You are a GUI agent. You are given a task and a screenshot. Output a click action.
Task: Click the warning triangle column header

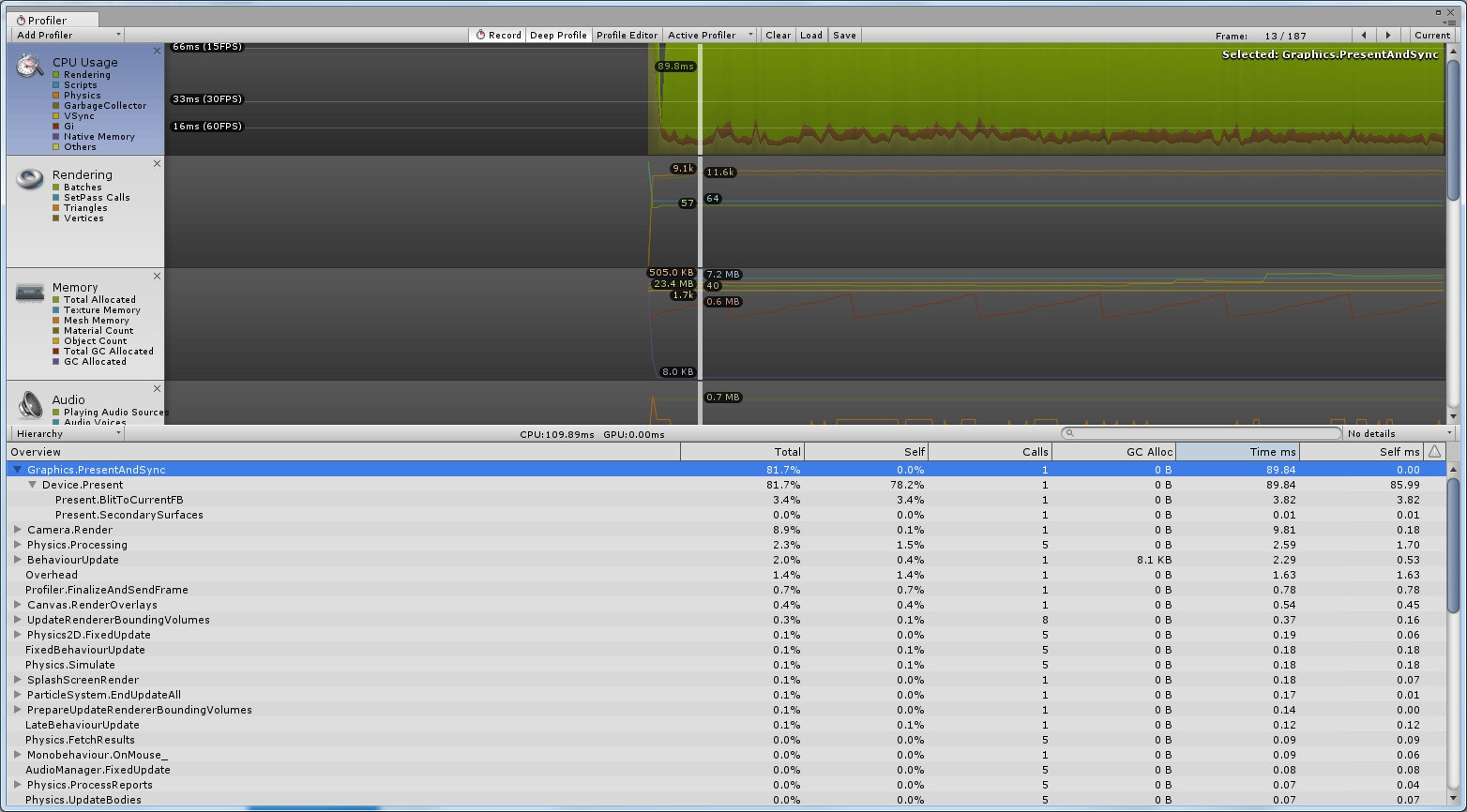1434,452
